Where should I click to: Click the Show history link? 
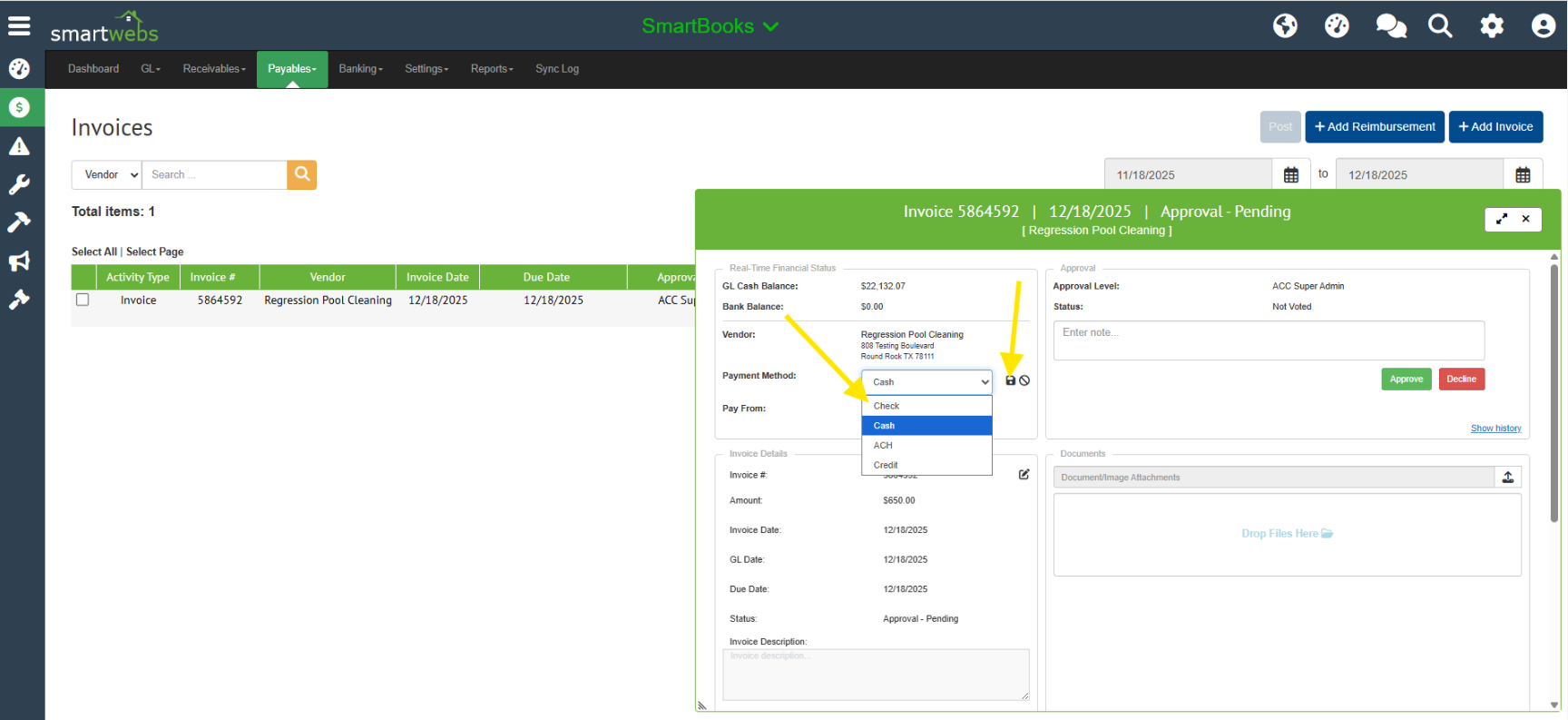point(1495,429)
